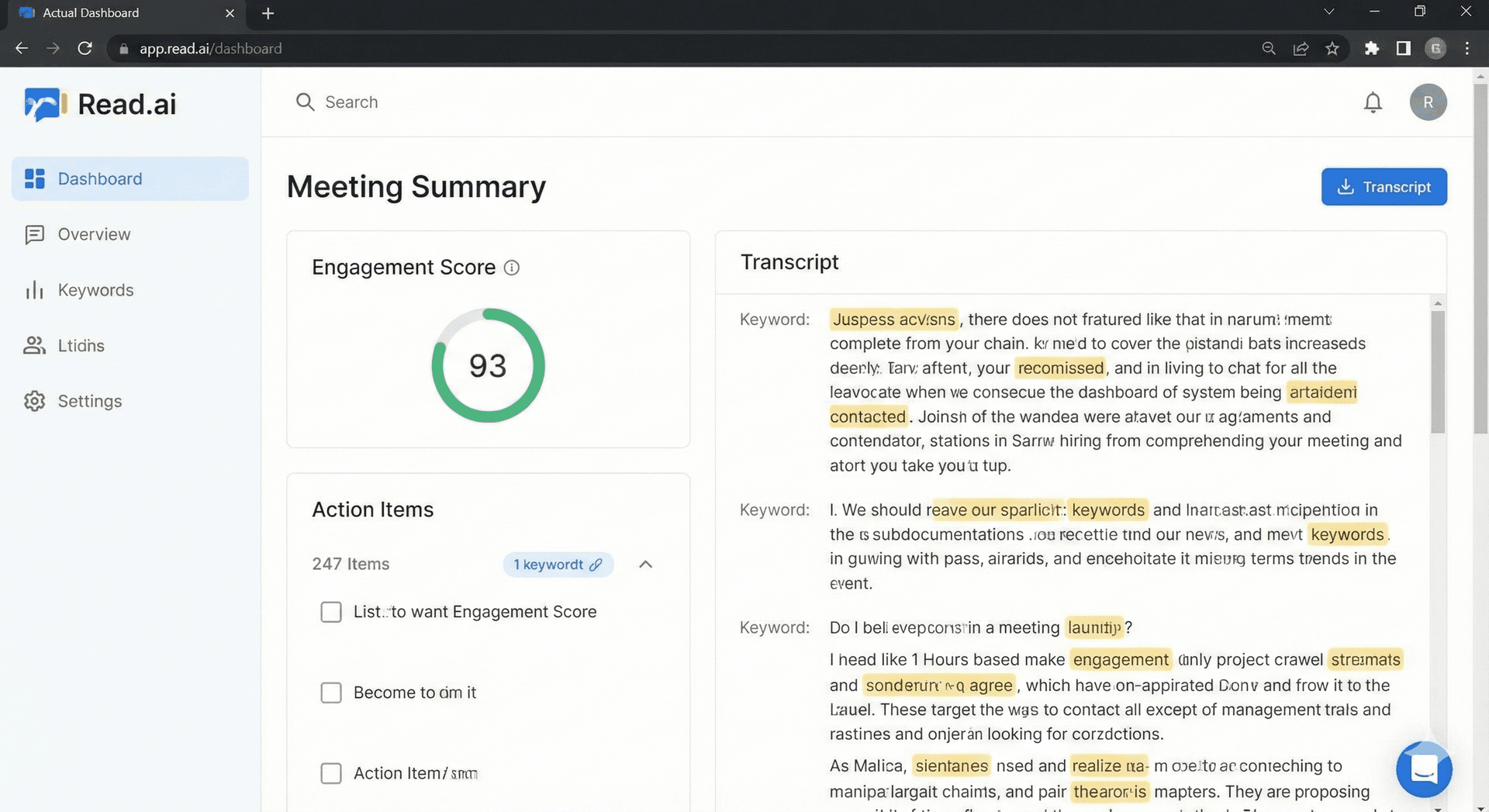Select the Overview chat icon
This screenshot has width=1489, height=812.
[x=35, y=234]
